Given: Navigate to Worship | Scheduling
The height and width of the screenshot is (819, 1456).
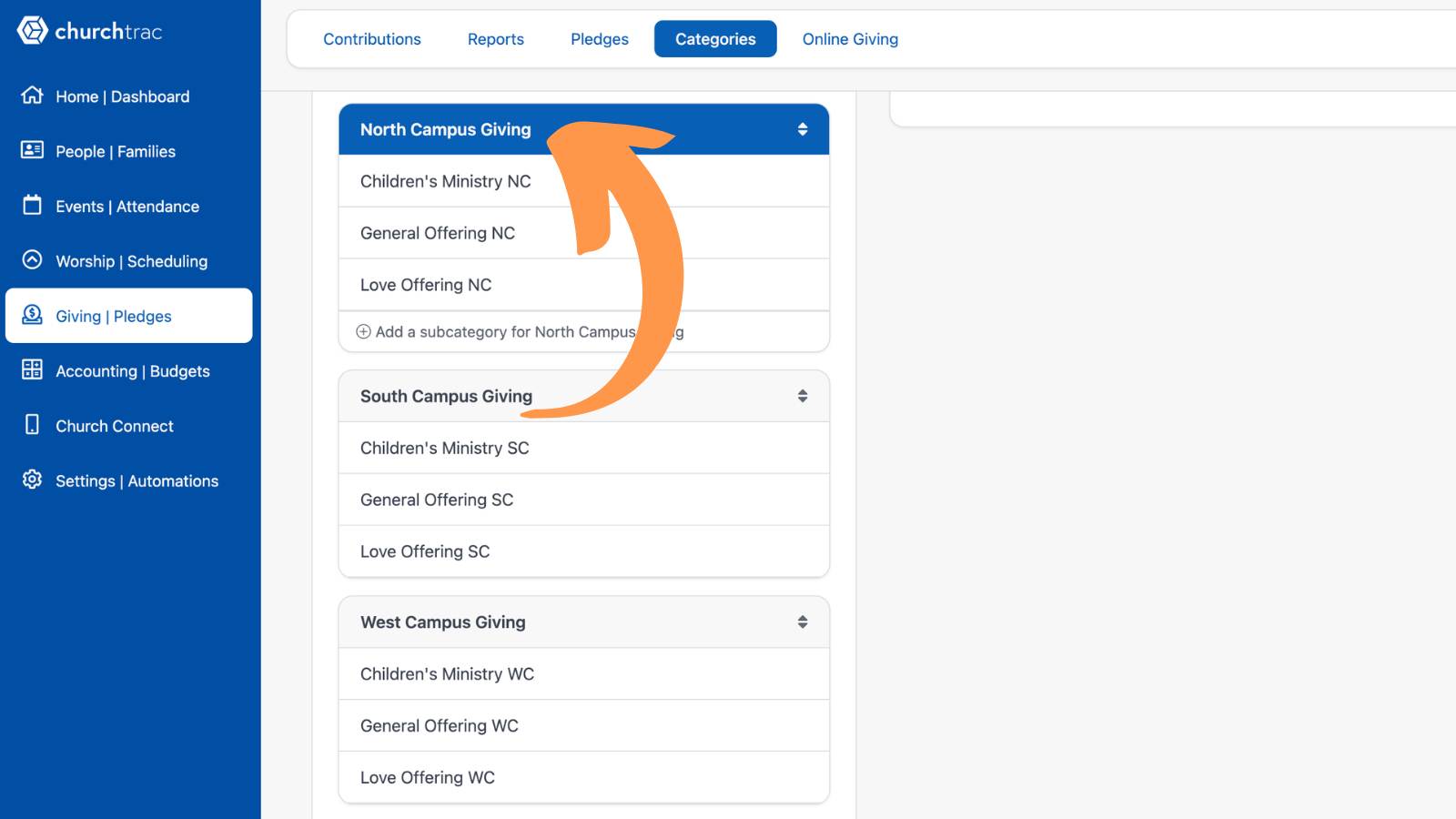Looking at the screenshot, I should (129, 261).
